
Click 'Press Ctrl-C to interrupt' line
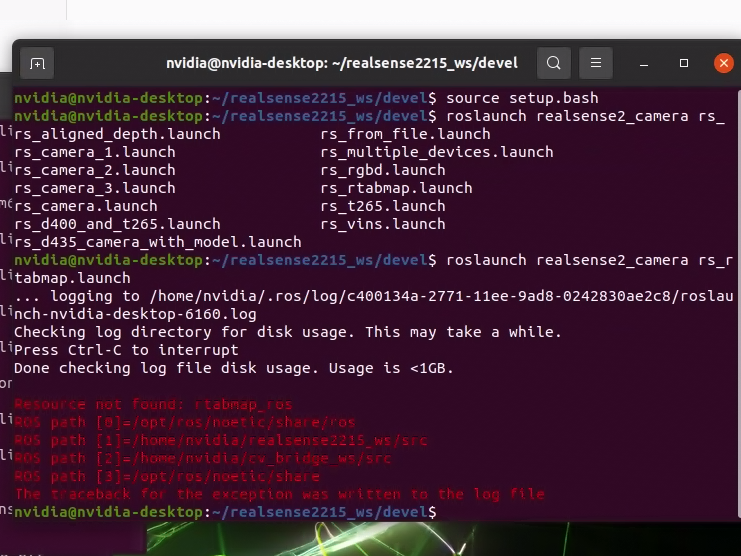[126, 350]
